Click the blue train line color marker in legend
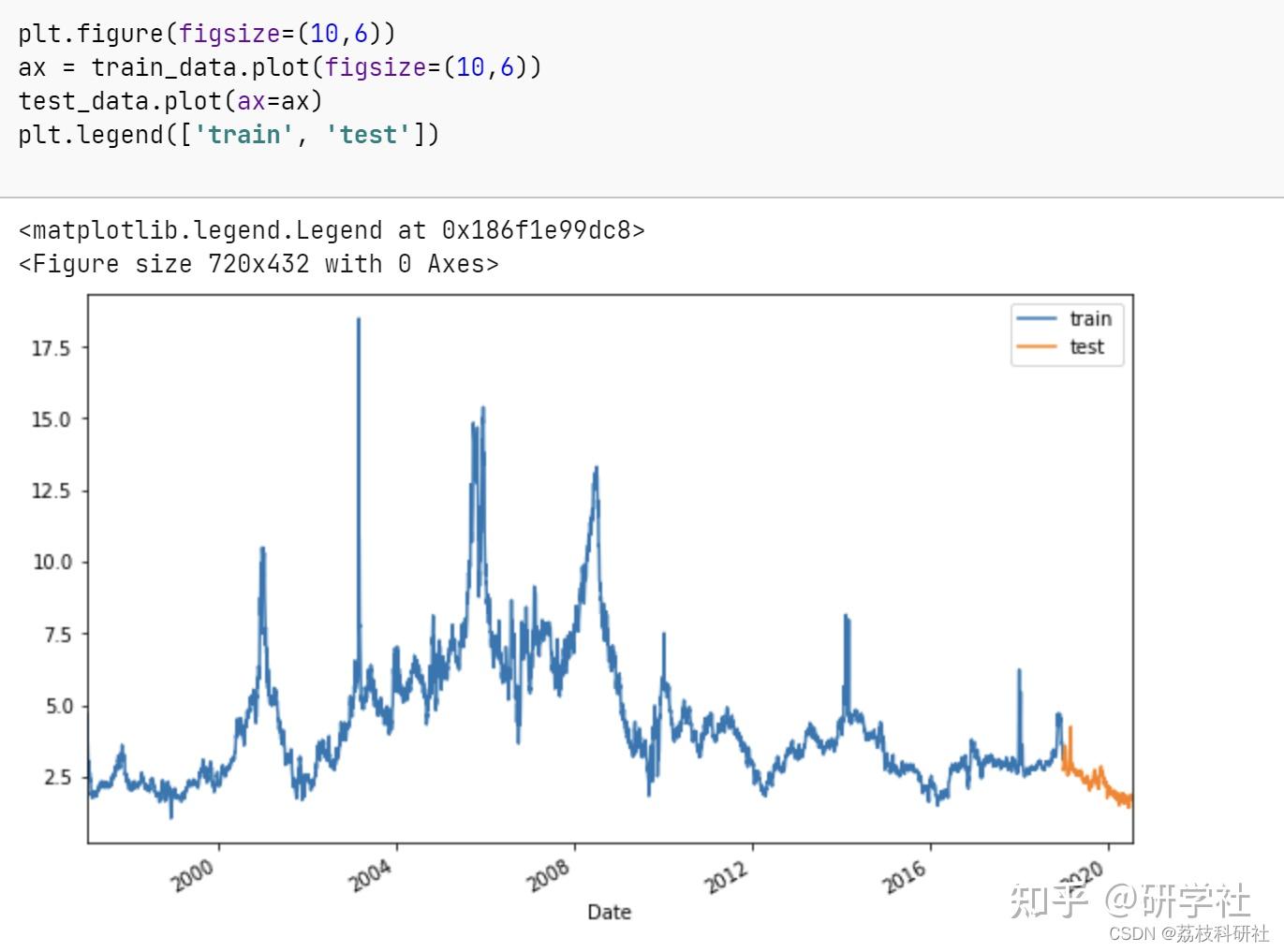This screenshot has width=1284, height=952. (1038, 318)
